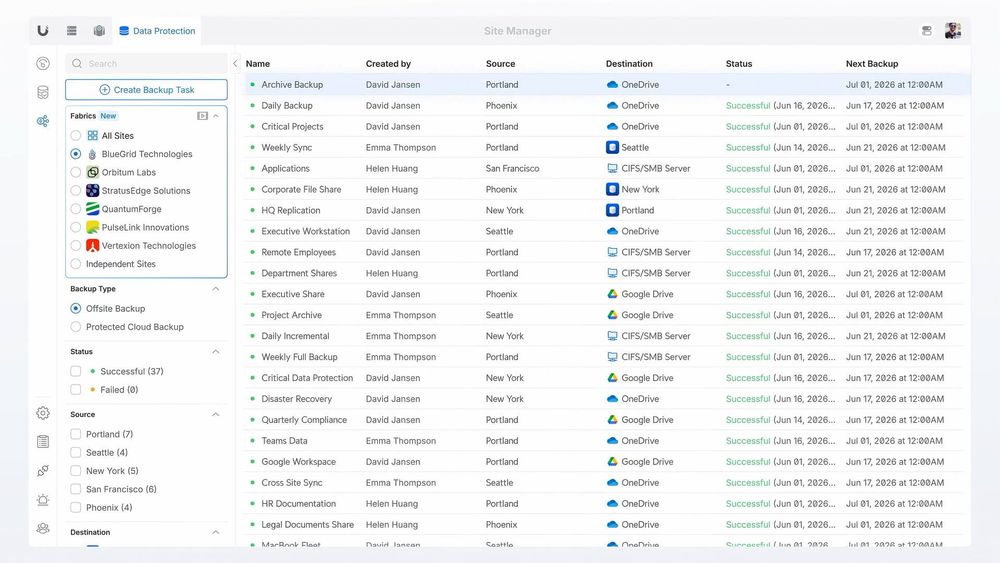Select Vertexion Technologies radio button

point(76,245)
